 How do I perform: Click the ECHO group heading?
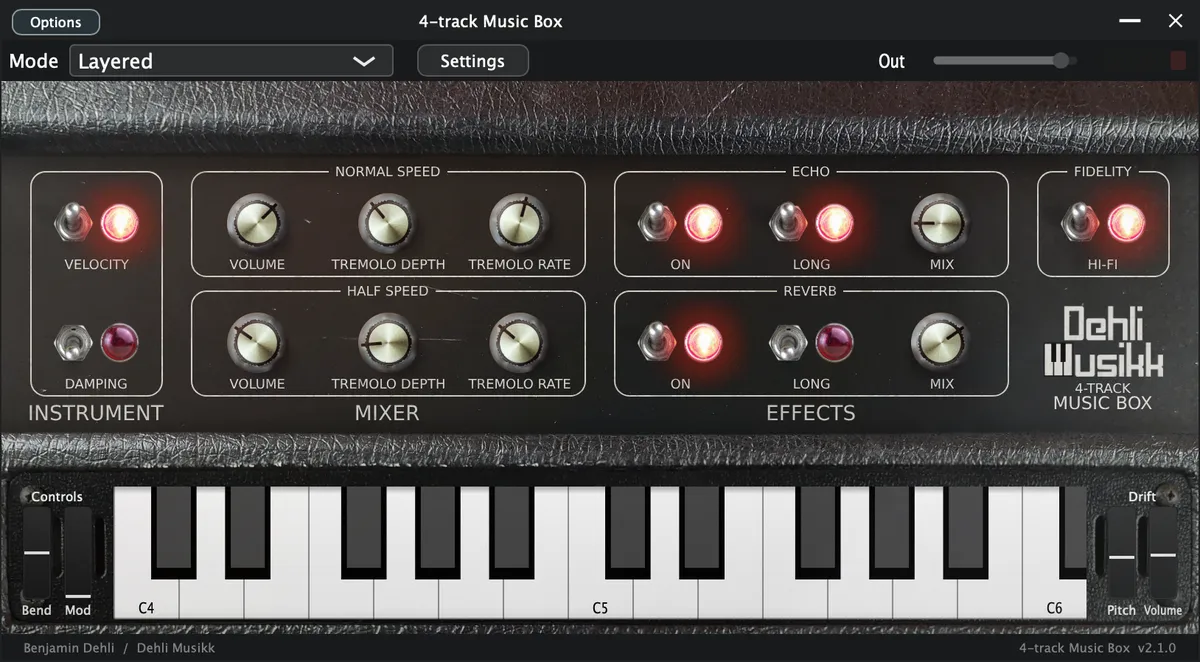[x=811, y=171]
